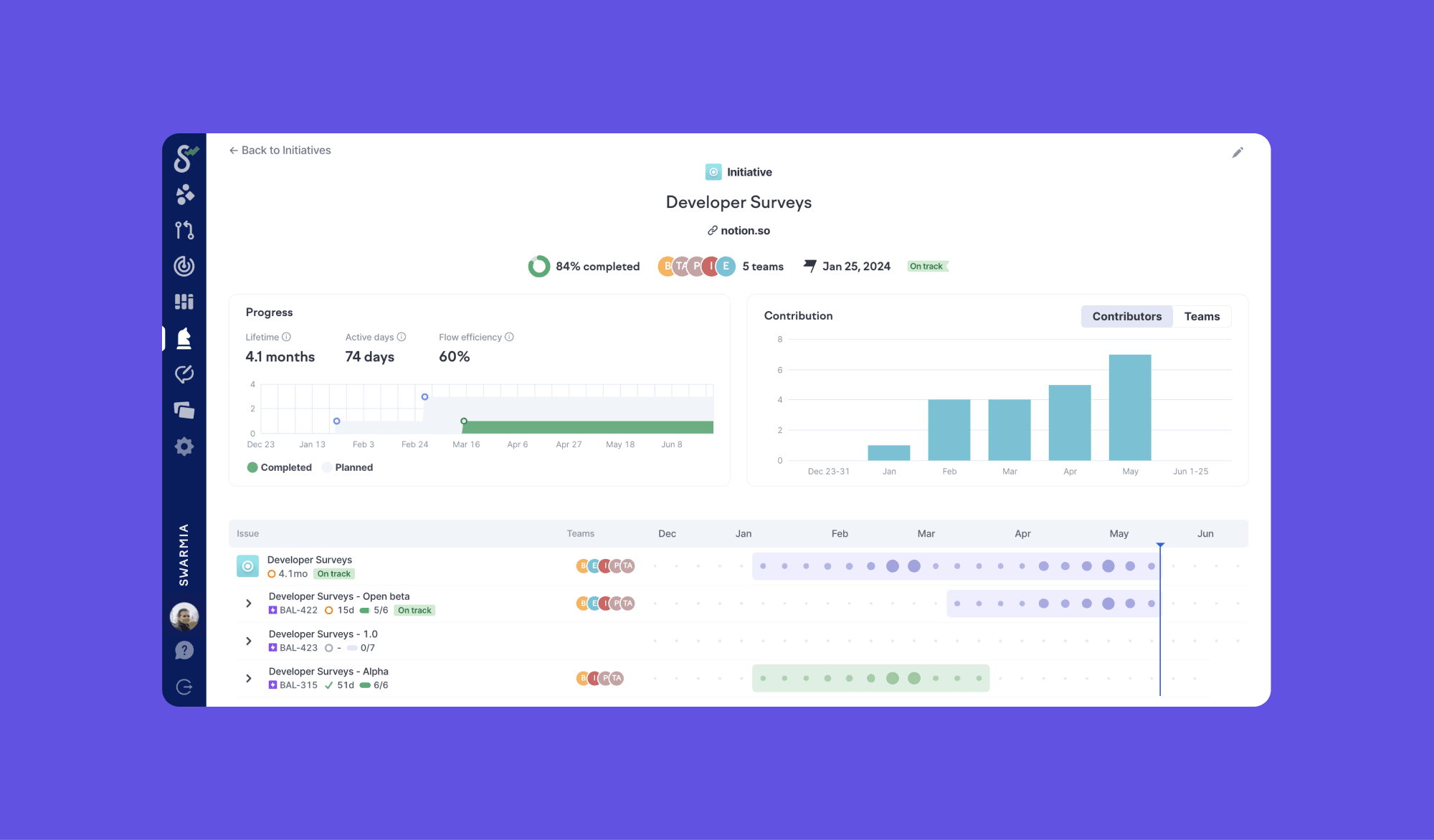
Task: Click Lifetime info tooltip icon
Action: point(287,337)
